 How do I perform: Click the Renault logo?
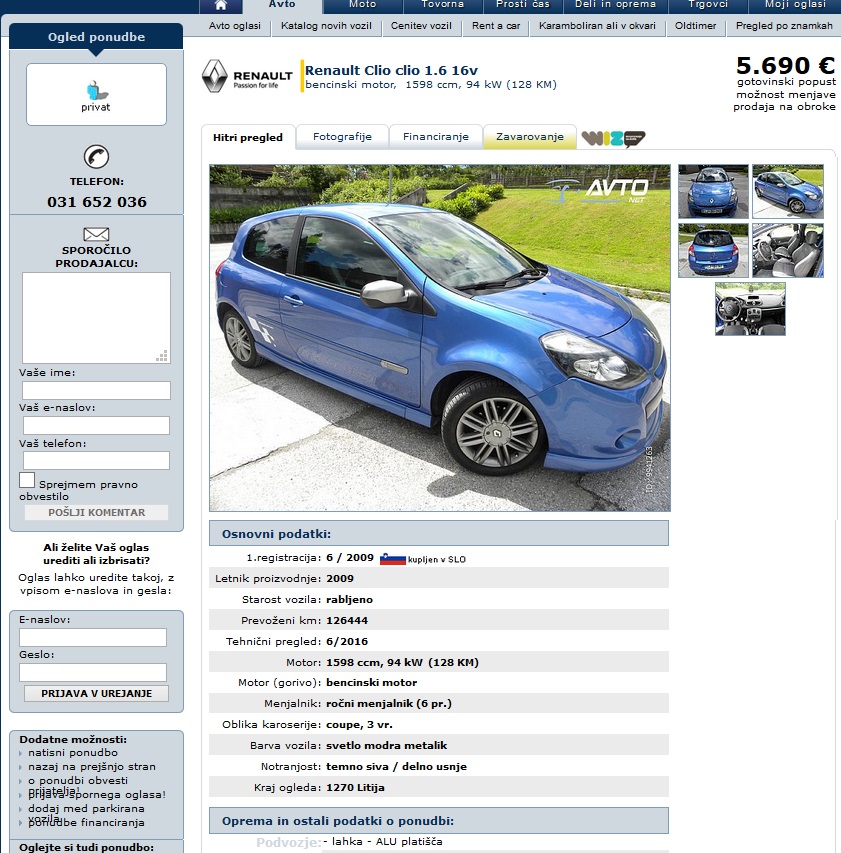coord(248,76)
